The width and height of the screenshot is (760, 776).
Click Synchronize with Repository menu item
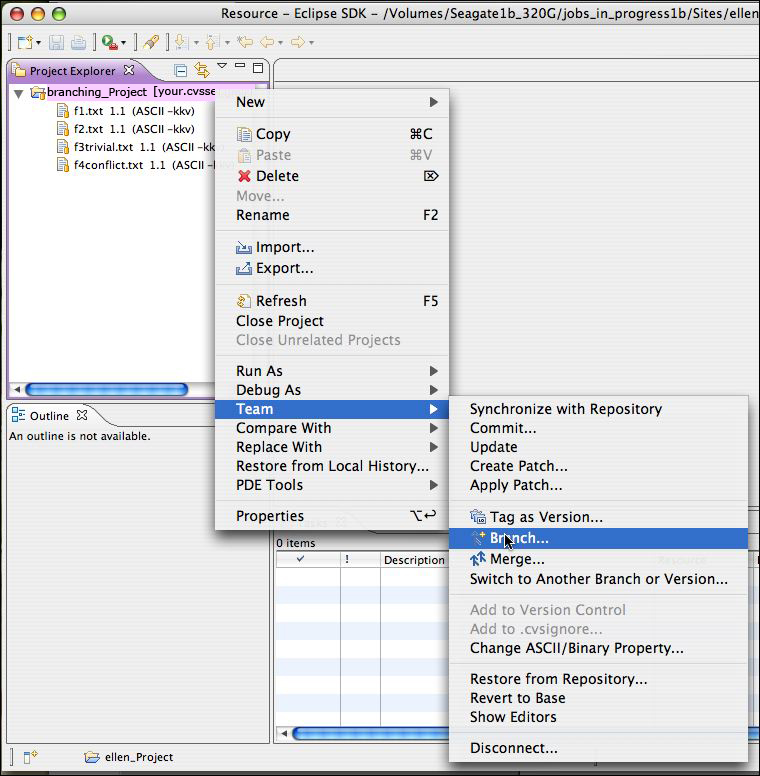(x=565, y=409)
